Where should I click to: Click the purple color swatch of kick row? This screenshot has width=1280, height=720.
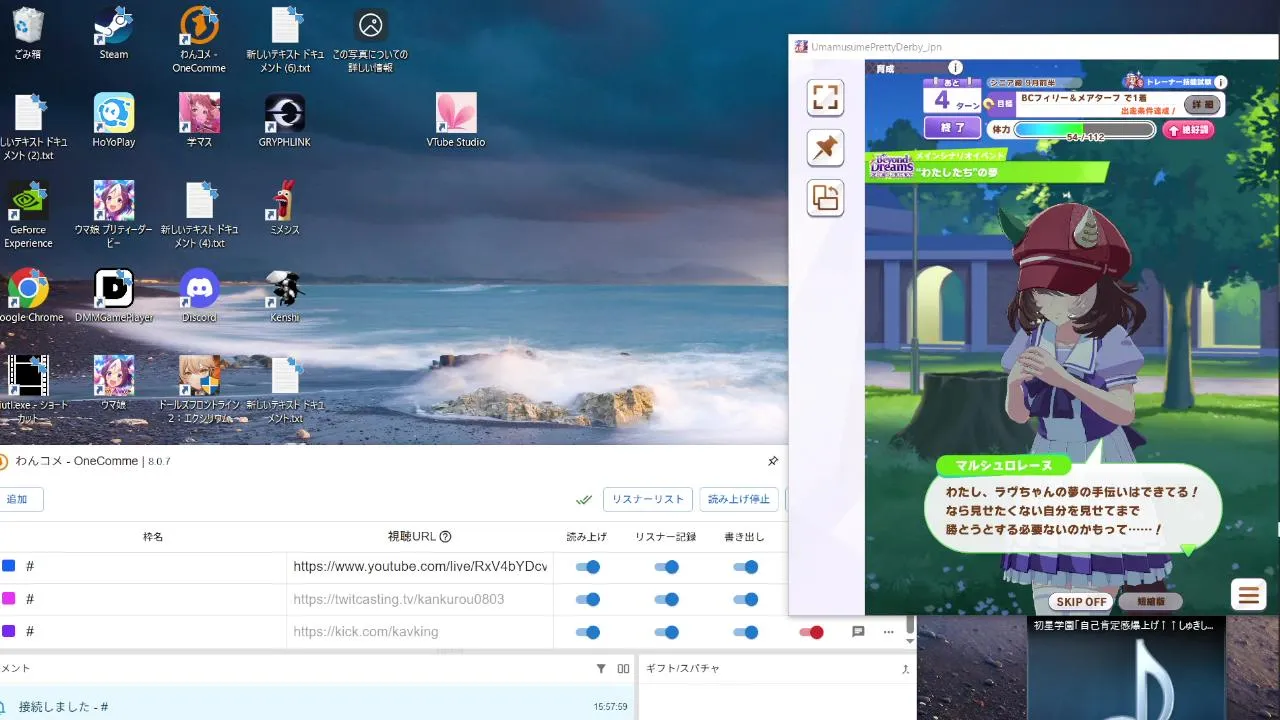coord(9,632)
